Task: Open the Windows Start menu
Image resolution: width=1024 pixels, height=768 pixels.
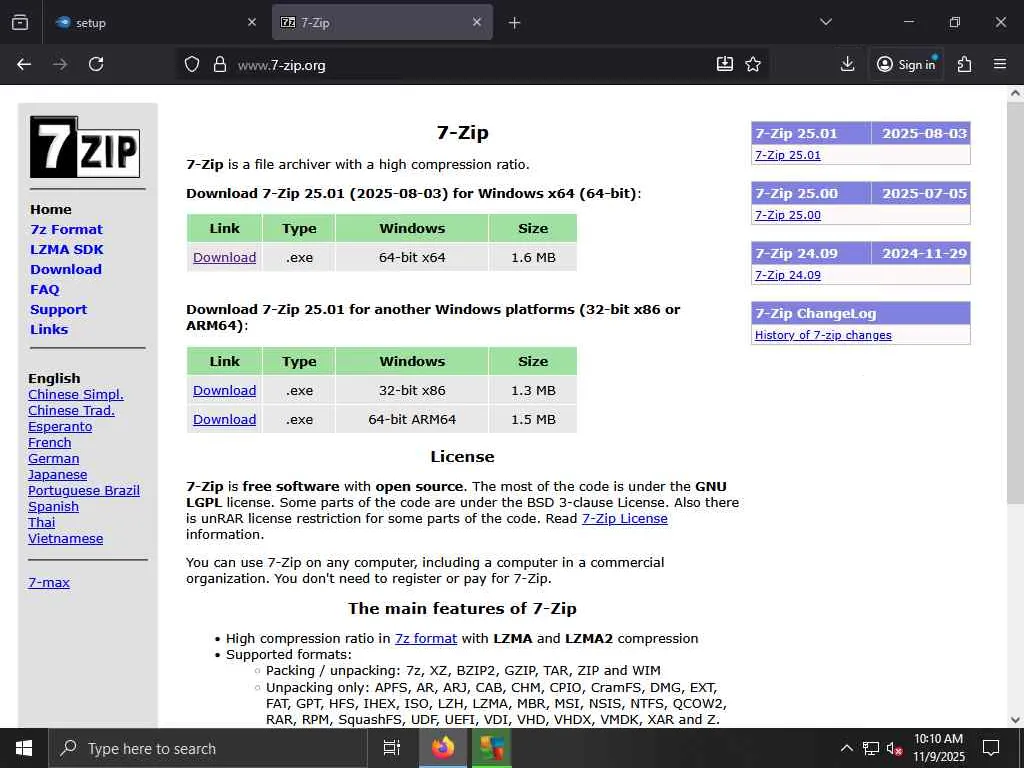Action: (x=24, y=748)
